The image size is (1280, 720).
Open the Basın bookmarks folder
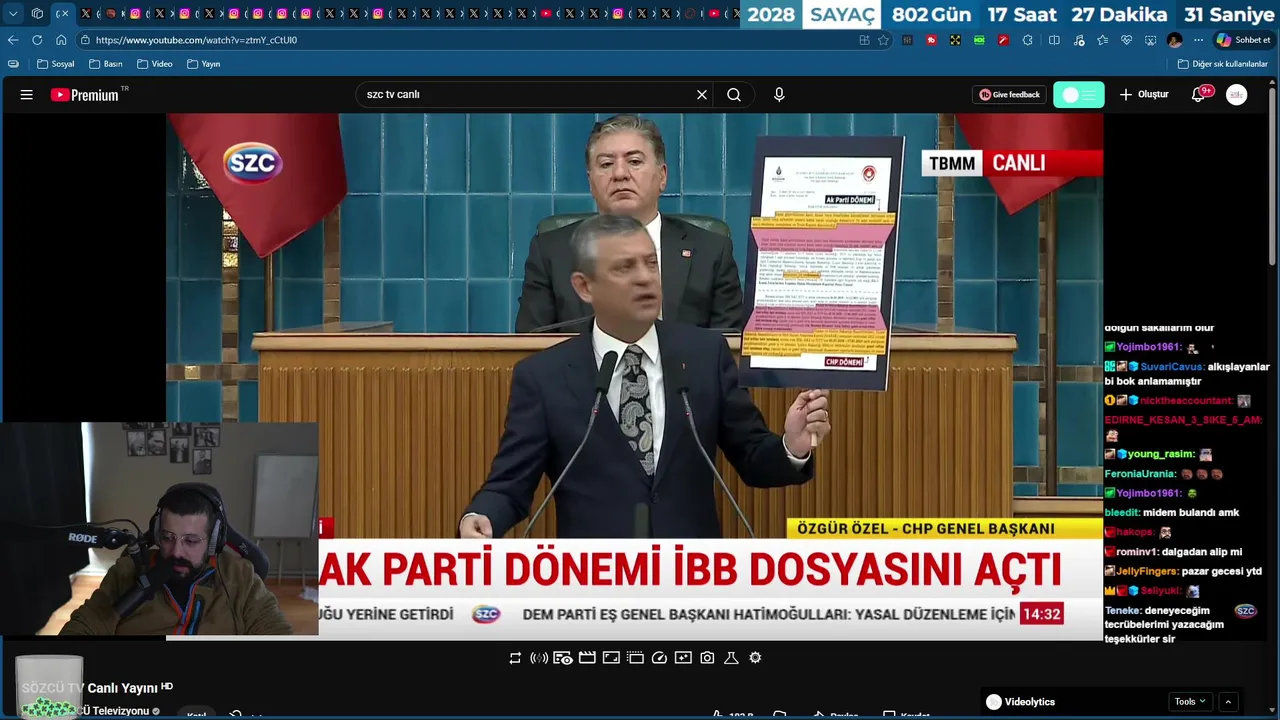tap(105, 64)
